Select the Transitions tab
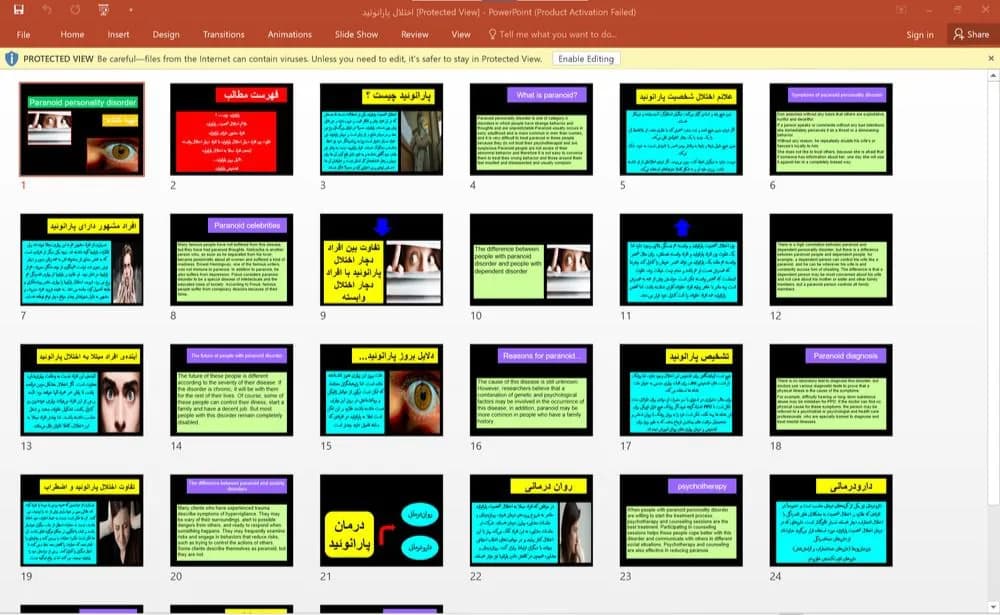The width and height of the screenshot is (1000, 615). point(223,34)
